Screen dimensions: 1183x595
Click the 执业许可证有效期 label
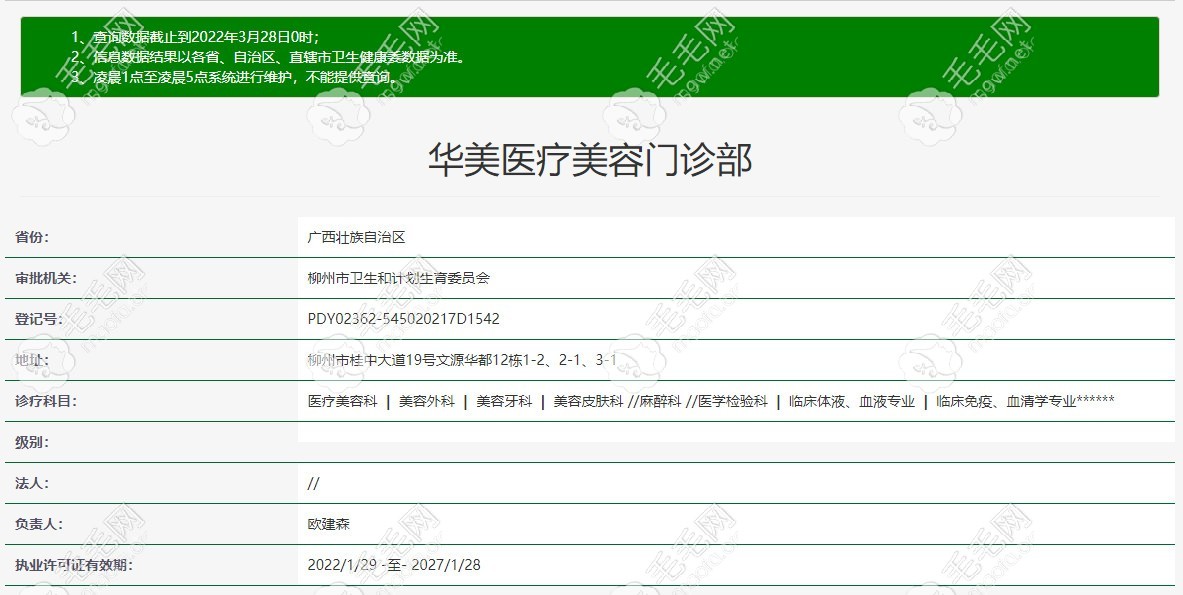tap(74, 565)
